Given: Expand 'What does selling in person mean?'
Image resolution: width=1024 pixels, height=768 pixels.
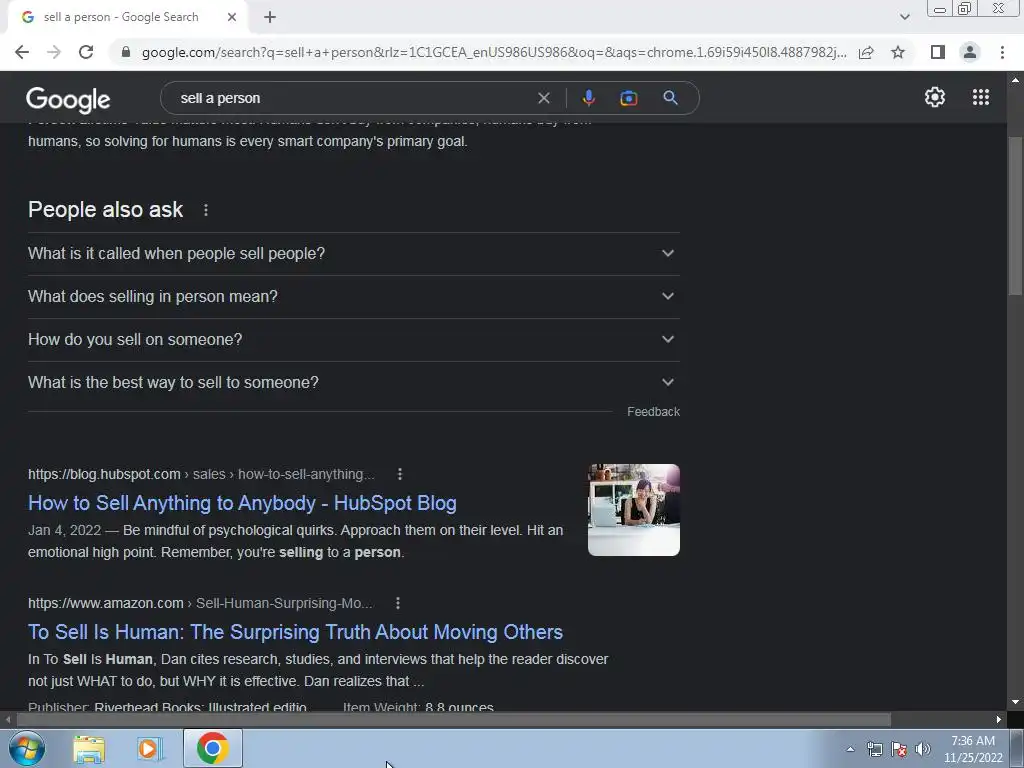Looking at the screenshot, I should 353,296.
